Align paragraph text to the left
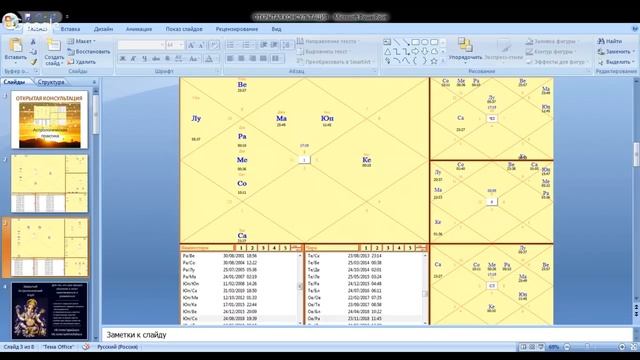 point(230,59)
